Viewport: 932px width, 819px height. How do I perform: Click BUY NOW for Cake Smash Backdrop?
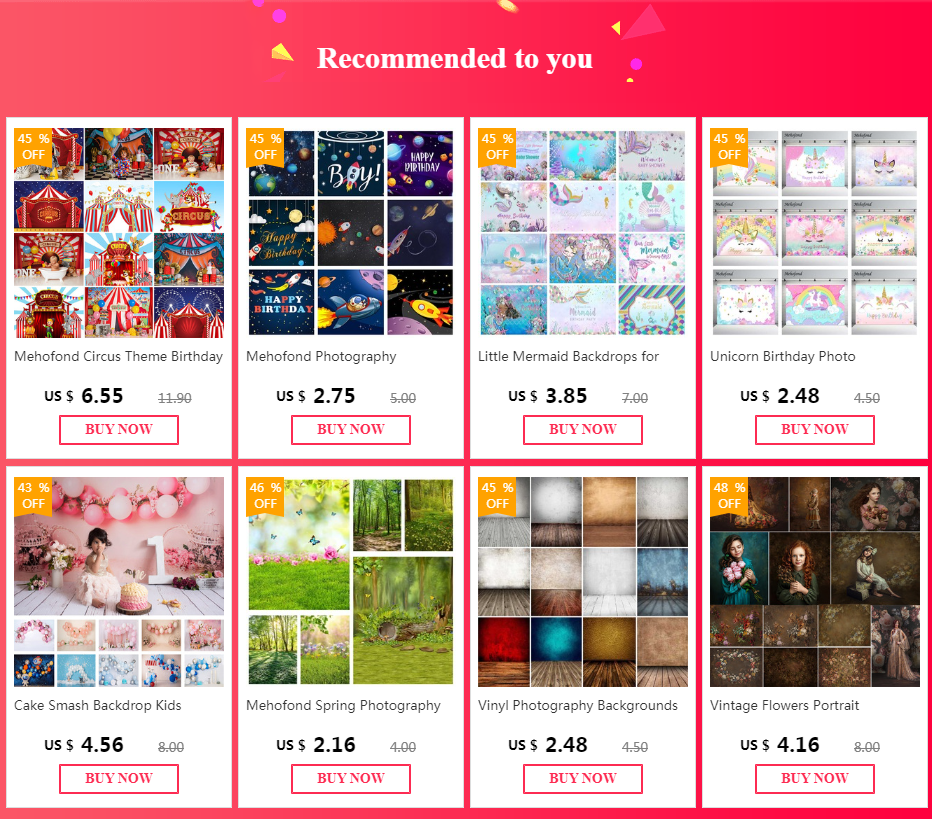click(x=119, y=779)
